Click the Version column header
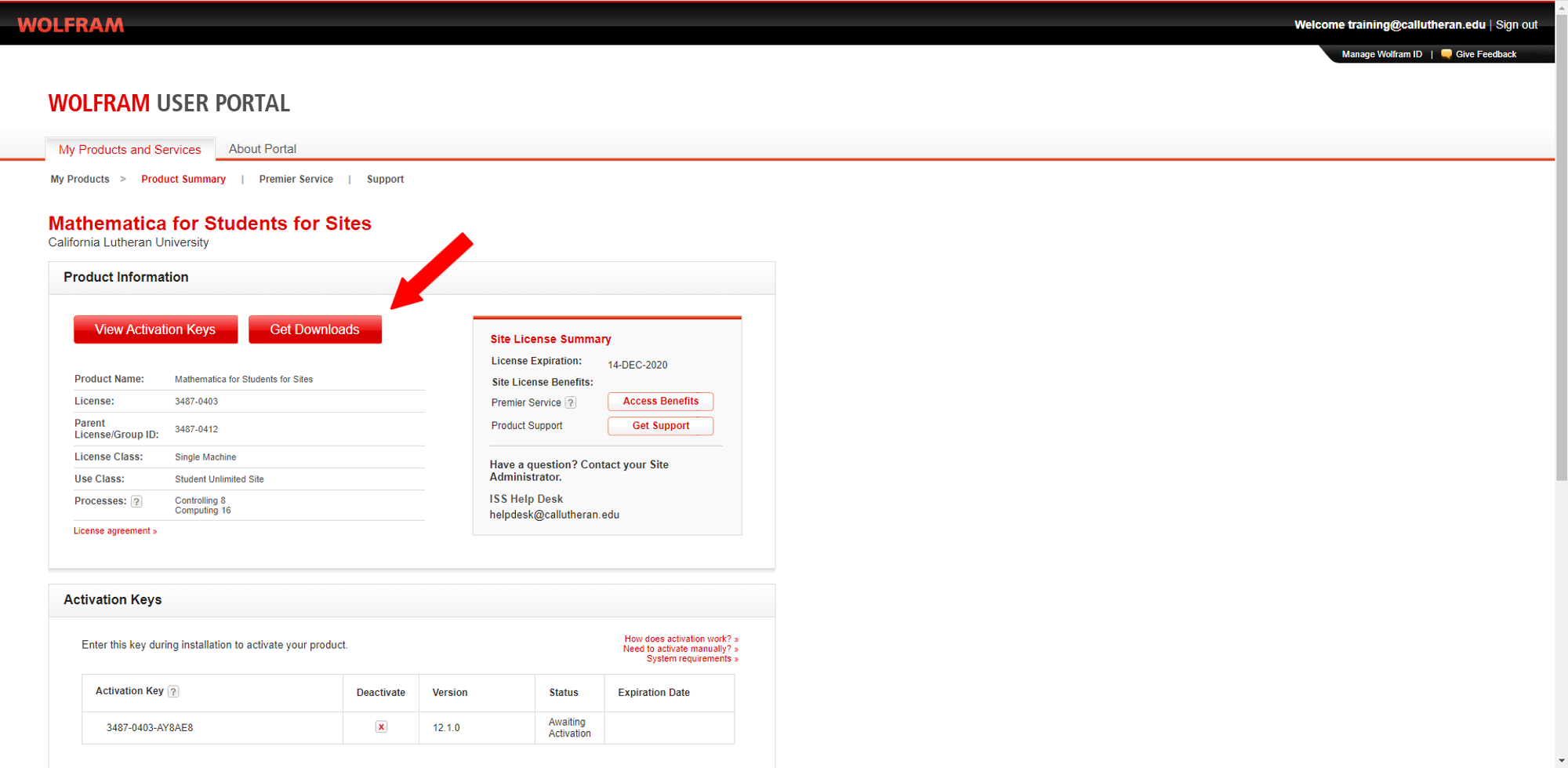Viewport: 1568px width, 768px height. coord(450,693)
